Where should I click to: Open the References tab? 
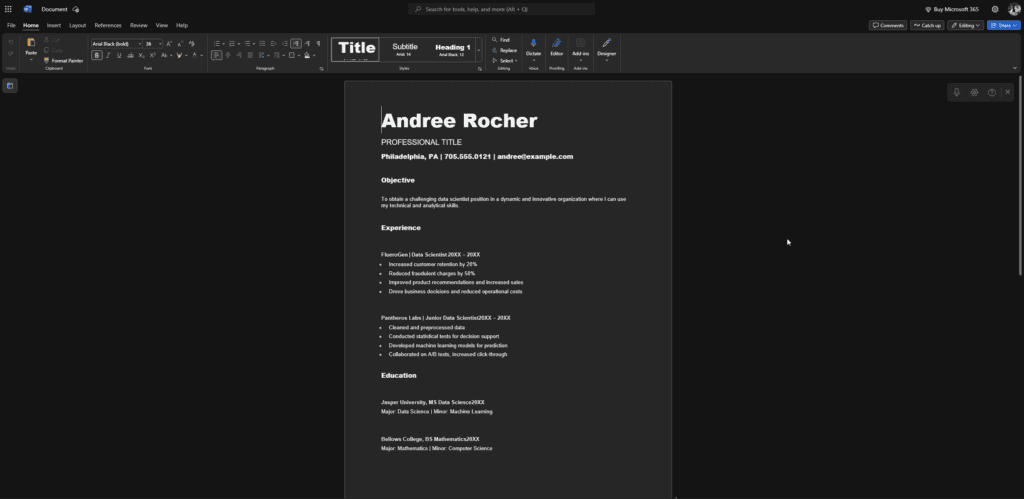[108, 25]
